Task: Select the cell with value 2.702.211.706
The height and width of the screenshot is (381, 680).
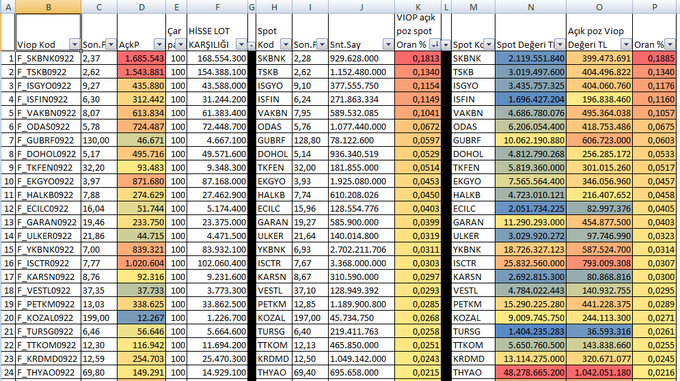Action: click(x=361, y=250)
